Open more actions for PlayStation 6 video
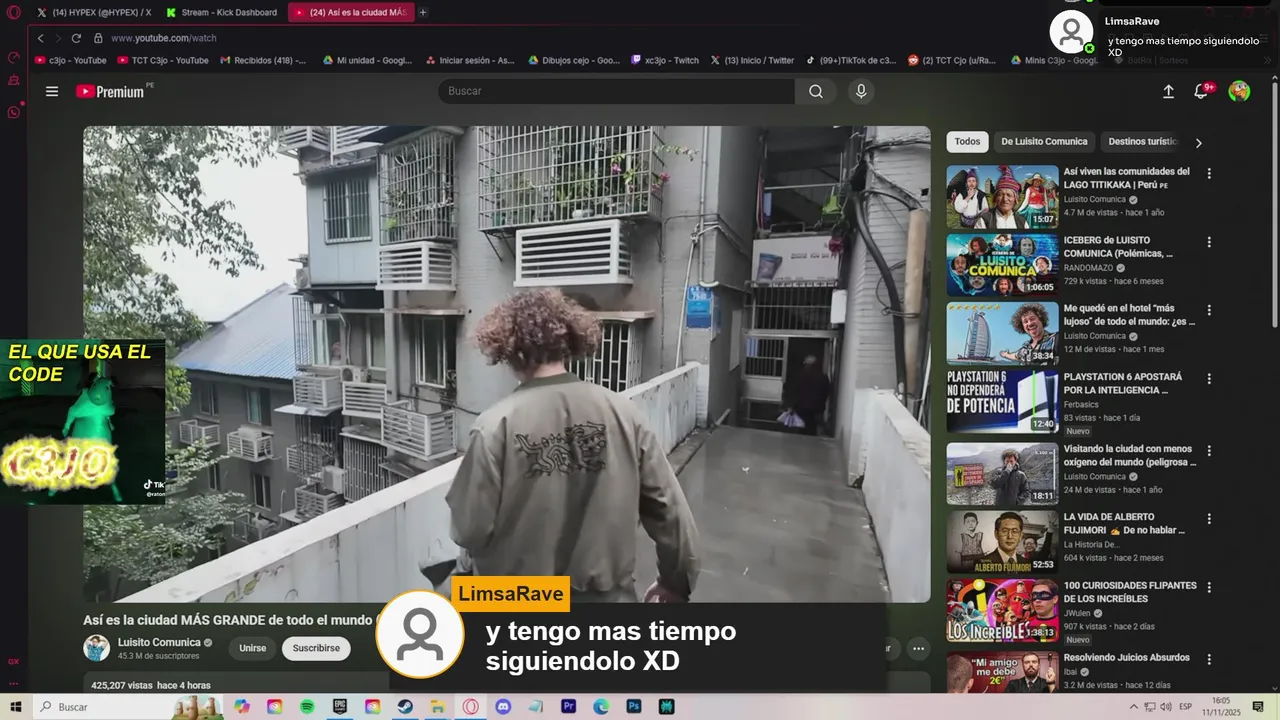The image size is (1280, 720). pos(1209,379)
